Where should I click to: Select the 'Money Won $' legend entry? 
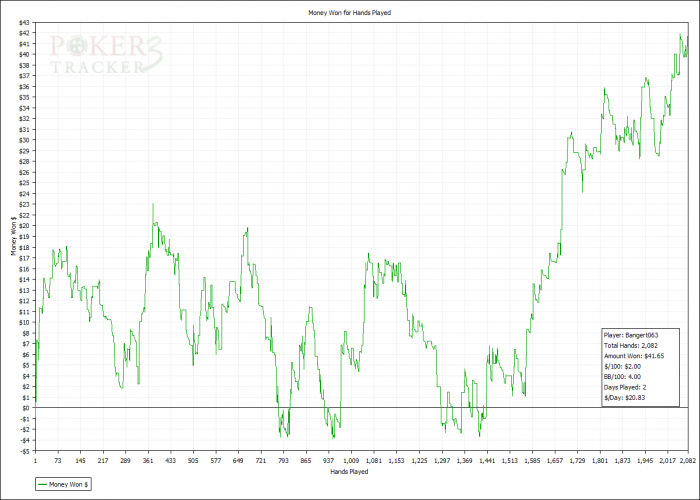pyautogui.click(x=63, y=484)
